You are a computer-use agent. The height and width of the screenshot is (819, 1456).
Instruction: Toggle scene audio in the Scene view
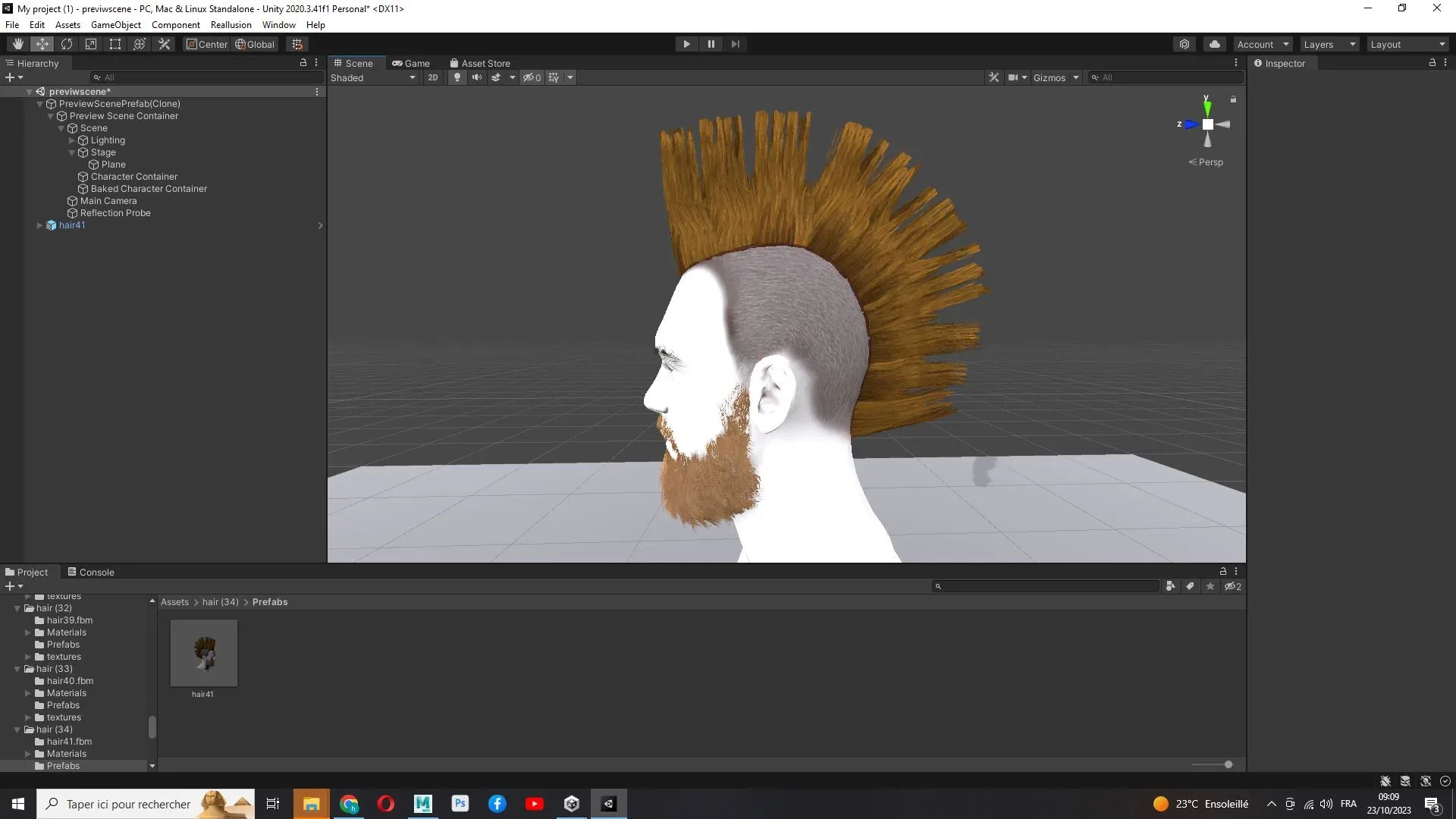pyautogui.click(x=477, y=77)
